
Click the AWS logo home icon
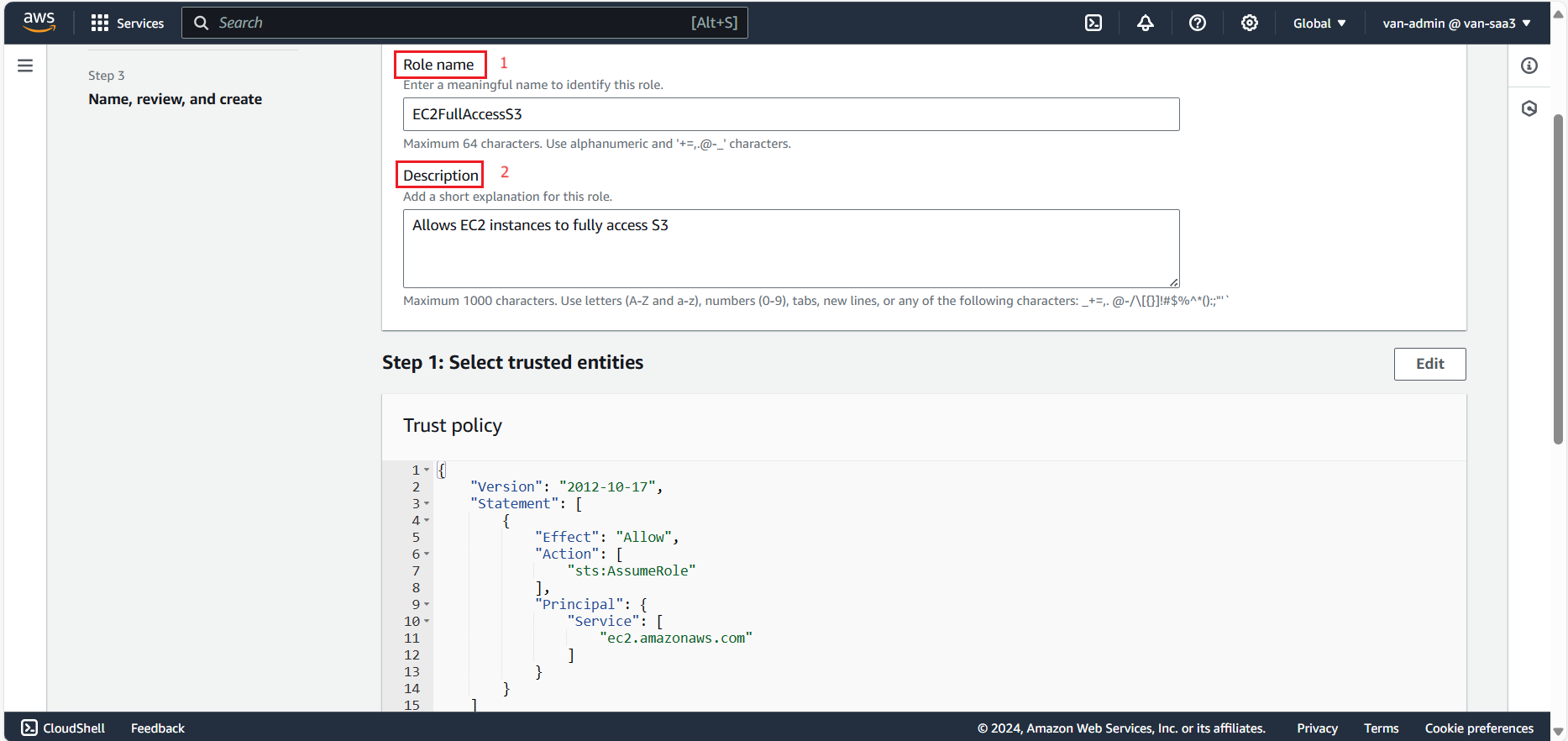click(x=39, y=23)
